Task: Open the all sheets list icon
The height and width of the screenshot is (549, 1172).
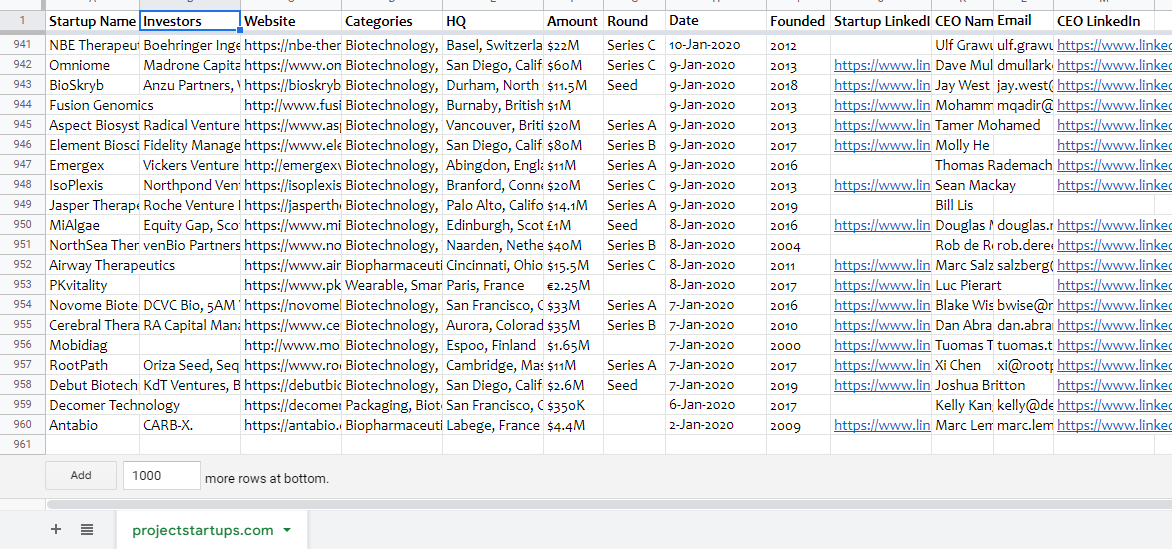Action: [87, 530]
